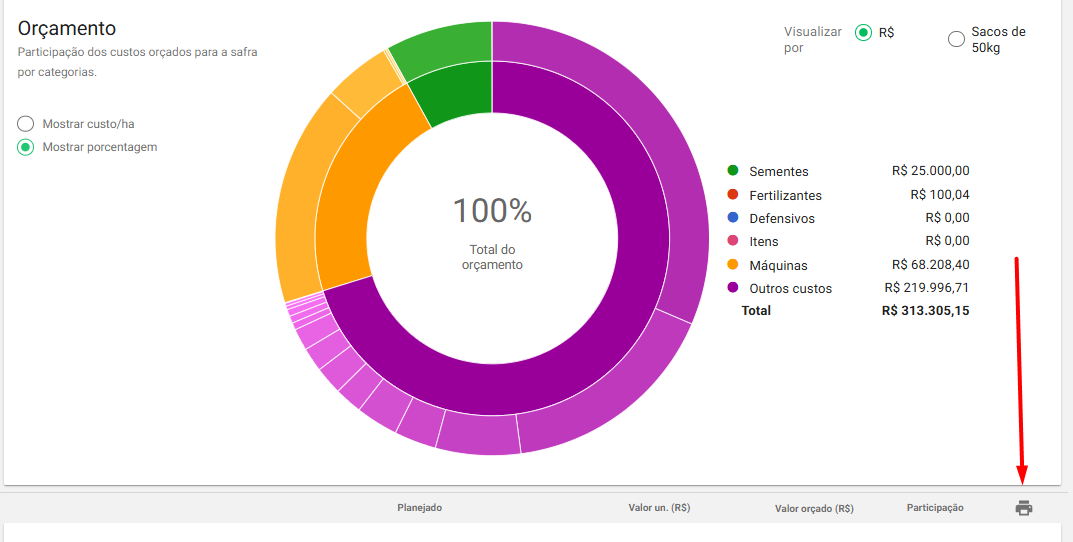Click the printer icon to print budget

tap(1023, 508)
